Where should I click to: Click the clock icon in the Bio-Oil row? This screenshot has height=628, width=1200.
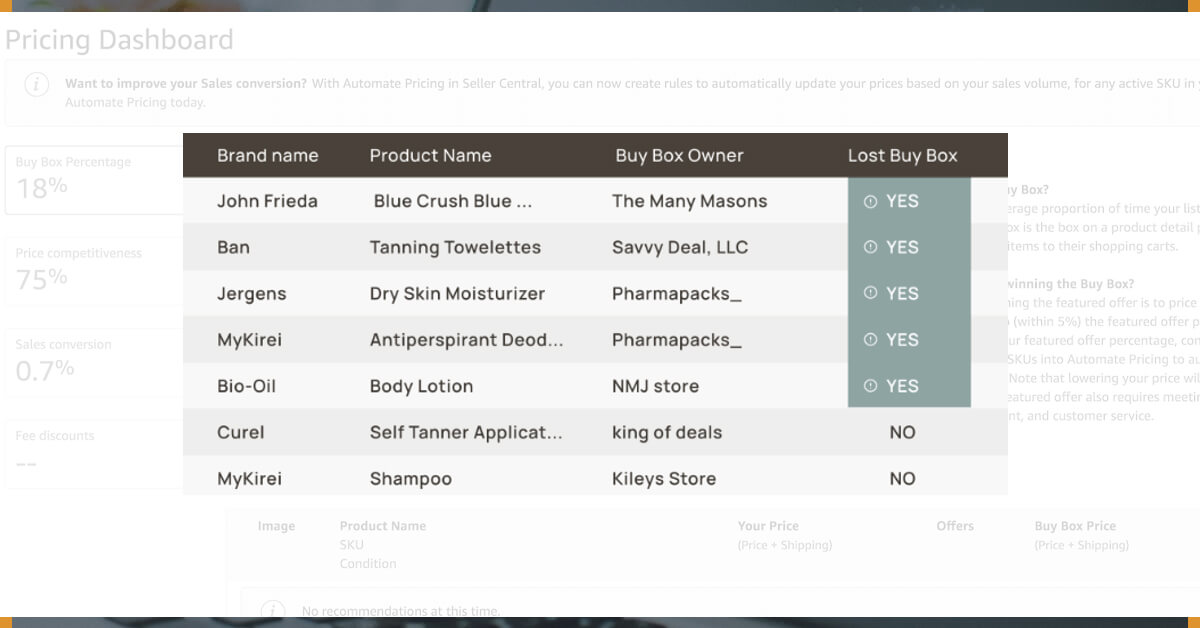[x=870, y=386]
